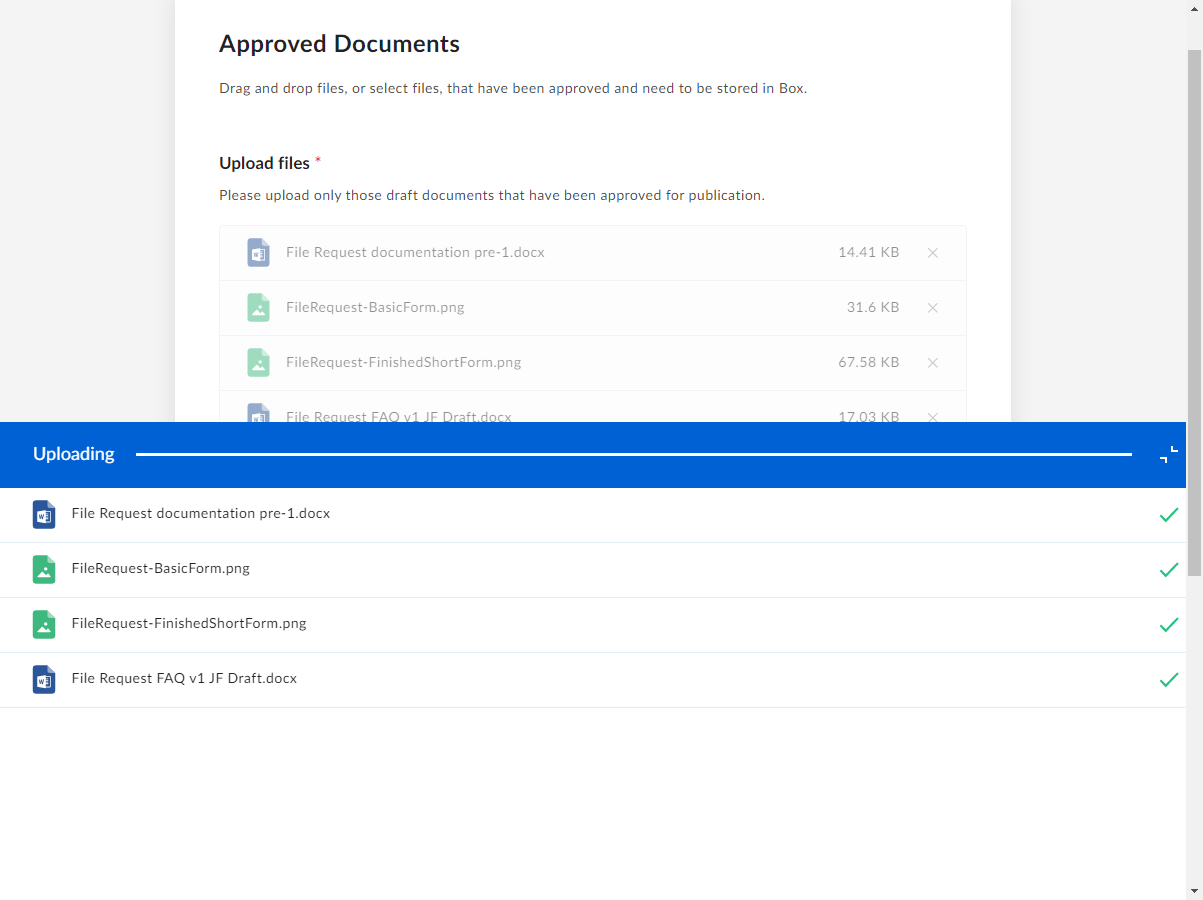
Task: Click the image file icon next to FileRequest-BasicForm.png
Action: point(258,307)
